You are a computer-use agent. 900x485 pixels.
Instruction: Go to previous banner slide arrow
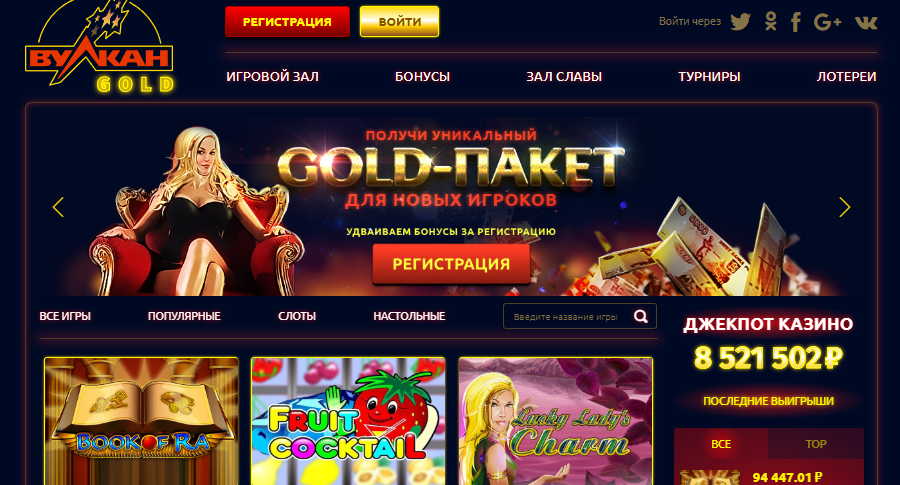pyautogui.click(x=58, y=207)
